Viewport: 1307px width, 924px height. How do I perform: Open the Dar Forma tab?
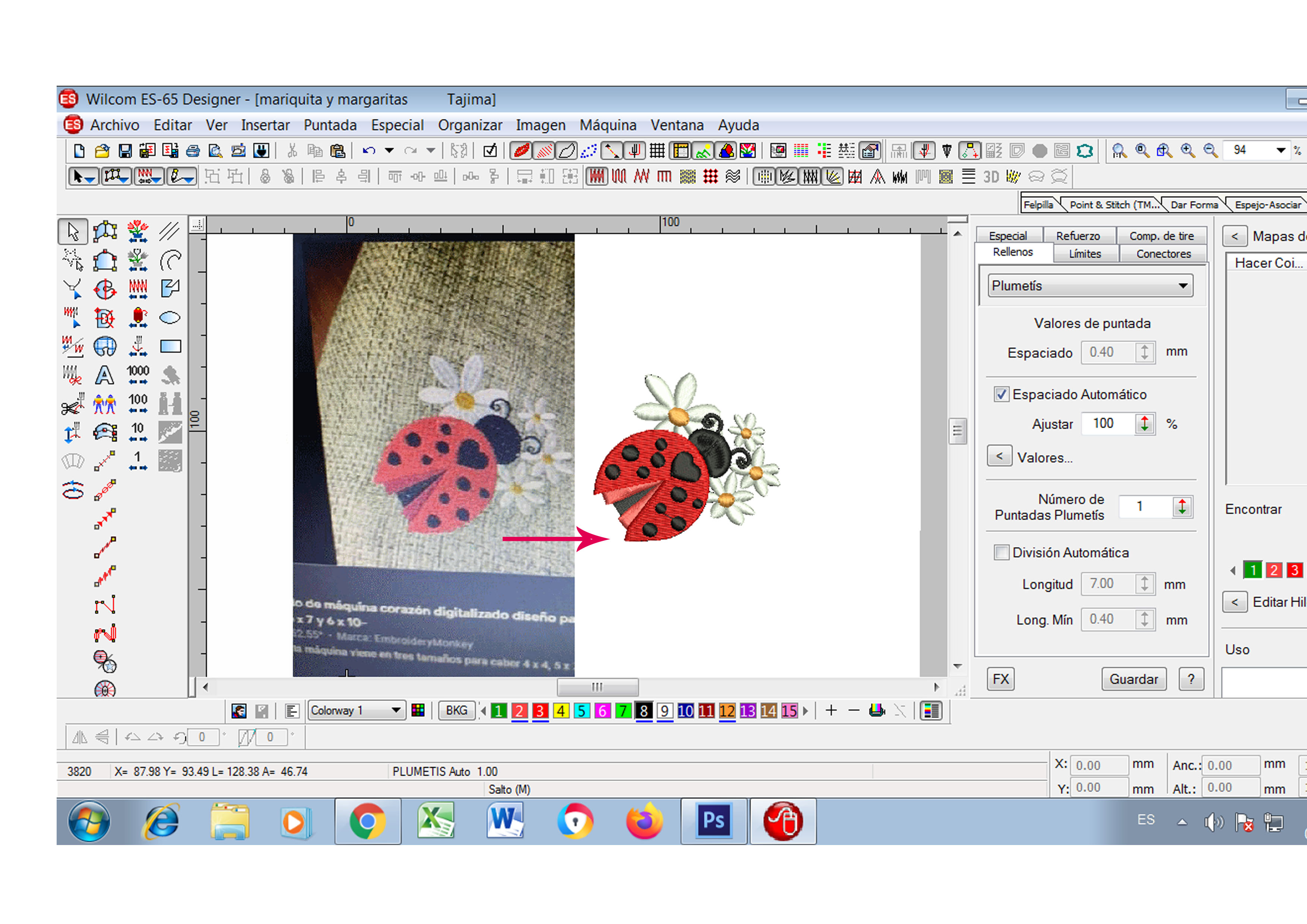click(1194, 205)
